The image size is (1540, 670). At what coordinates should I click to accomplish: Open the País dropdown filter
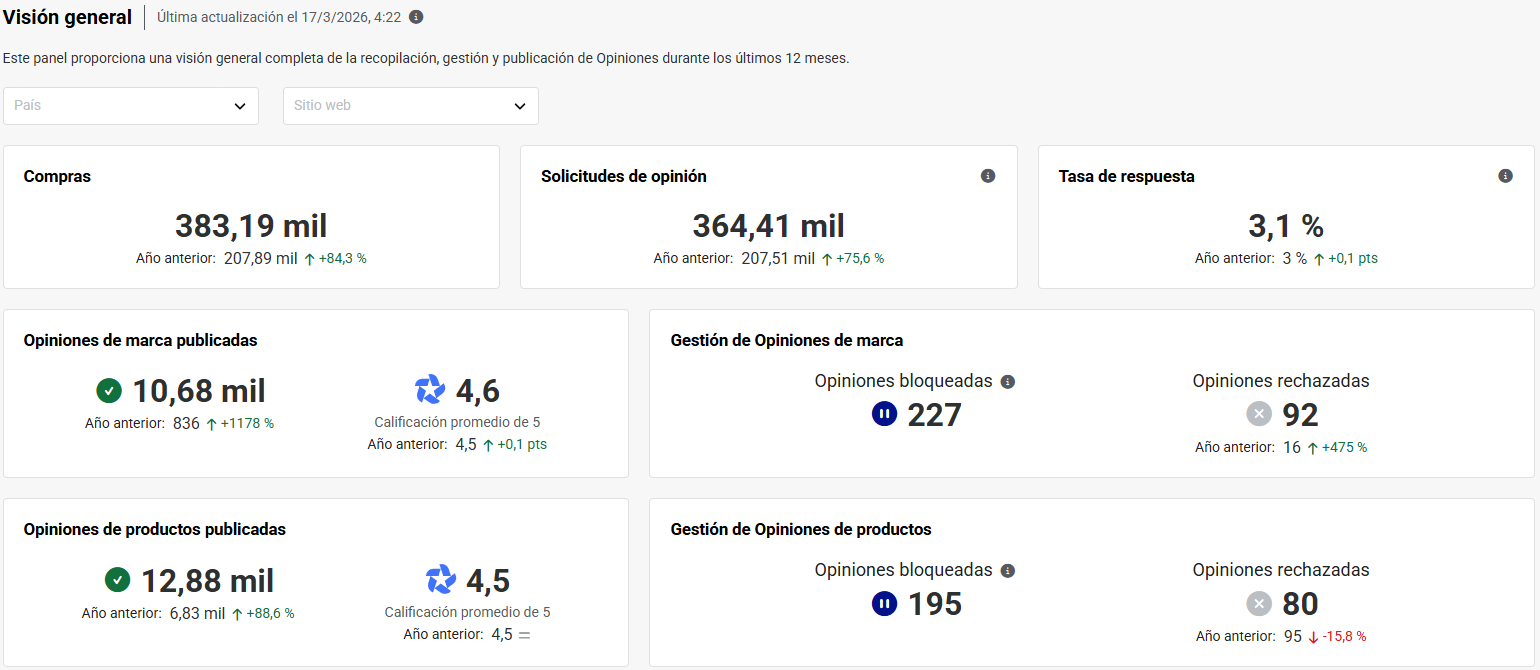pyautogui.click(x=131, y=106)
